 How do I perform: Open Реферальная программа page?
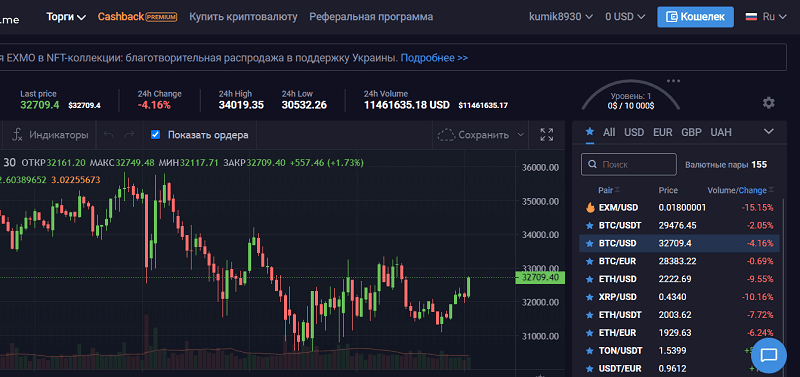coord(371,17)
